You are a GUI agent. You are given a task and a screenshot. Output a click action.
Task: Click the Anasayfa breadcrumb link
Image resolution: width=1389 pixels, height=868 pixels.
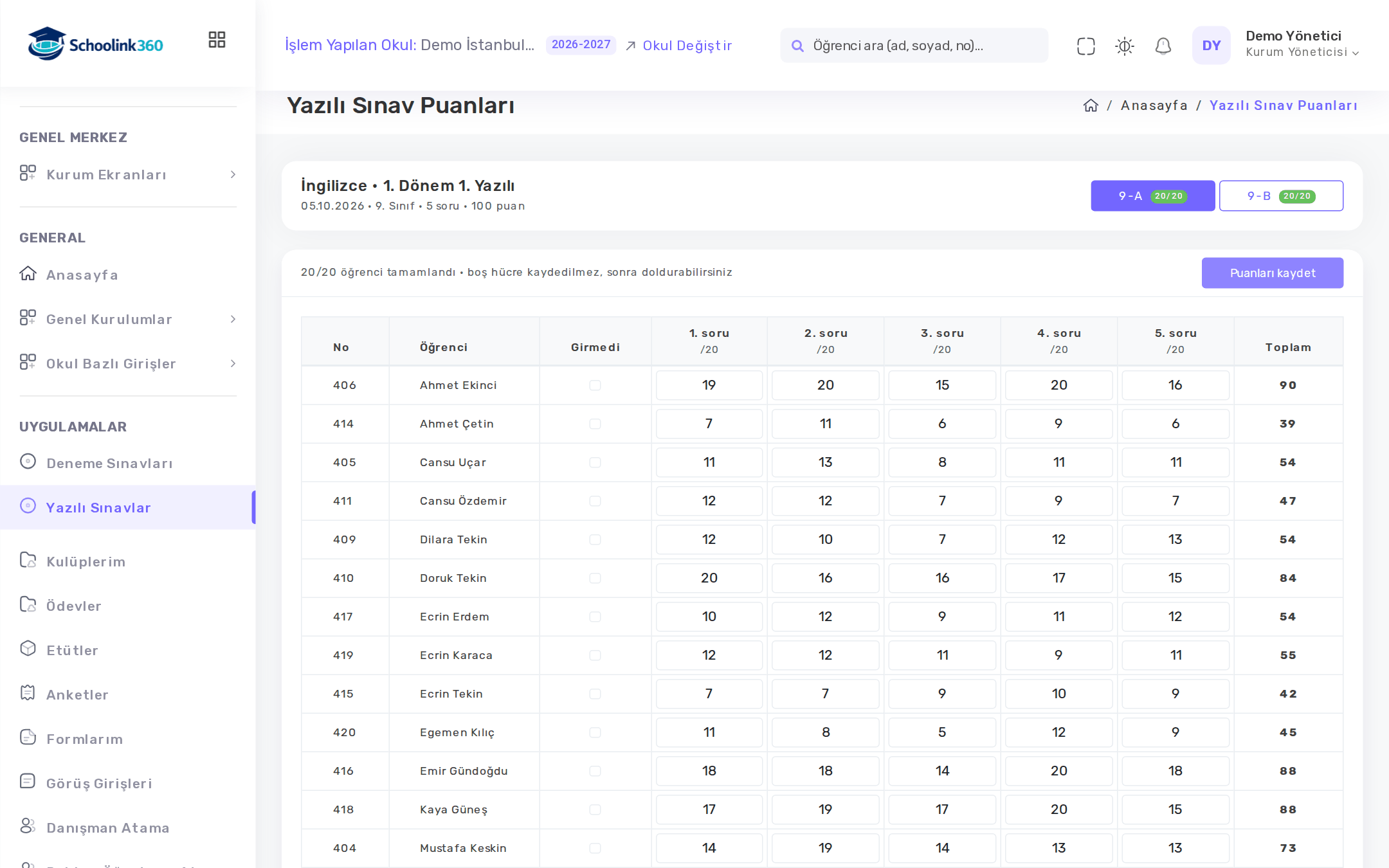tap(1154, 105)
